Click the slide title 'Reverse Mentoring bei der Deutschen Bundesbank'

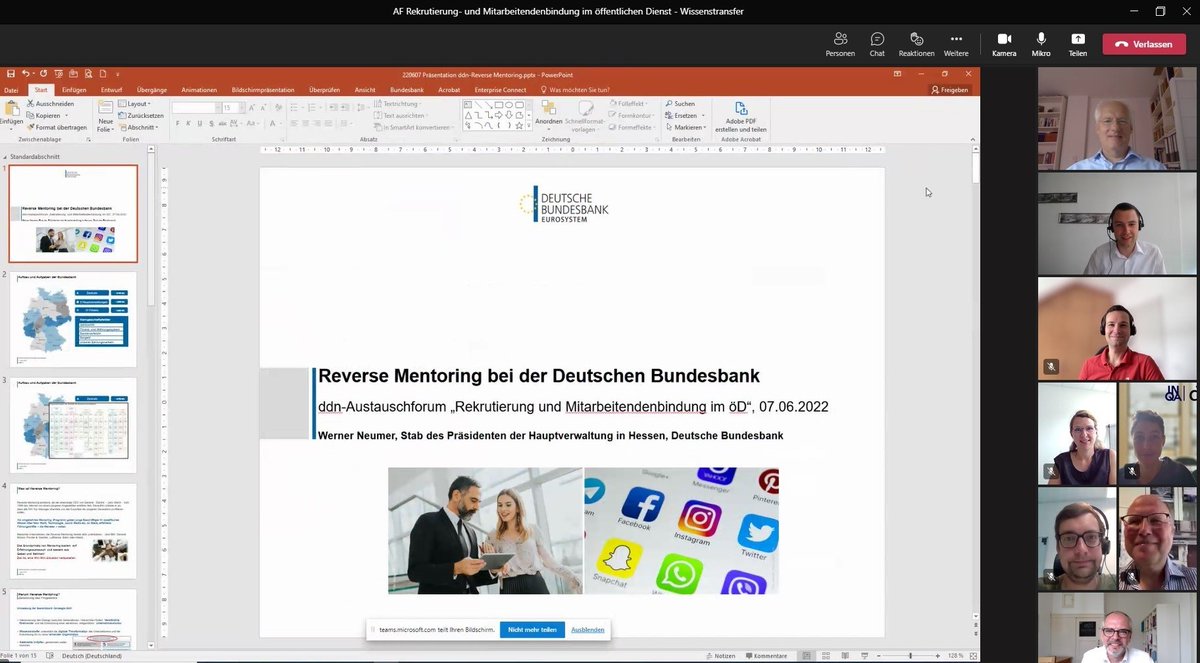click(x=539, y=376)
